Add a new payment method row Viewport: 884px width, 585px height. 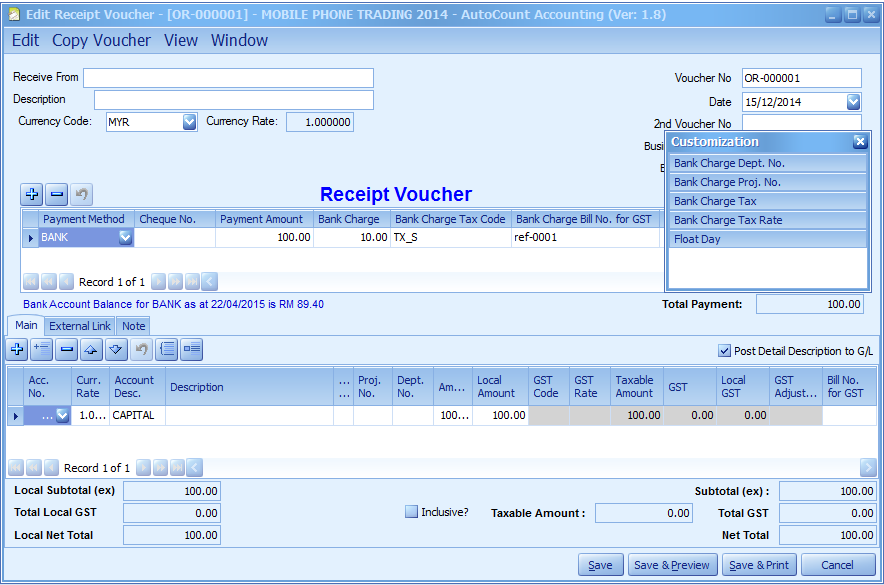click(32, 194)
